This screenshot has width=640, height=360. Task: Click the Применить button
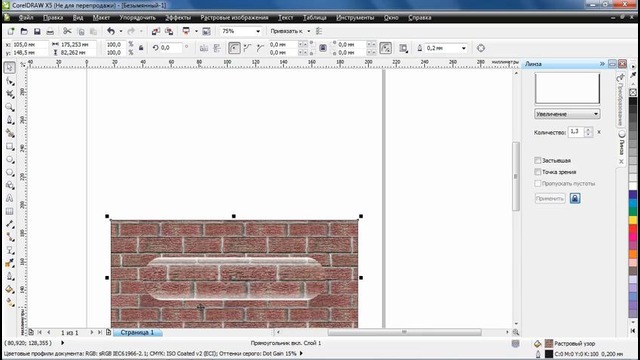pos(550,198)
